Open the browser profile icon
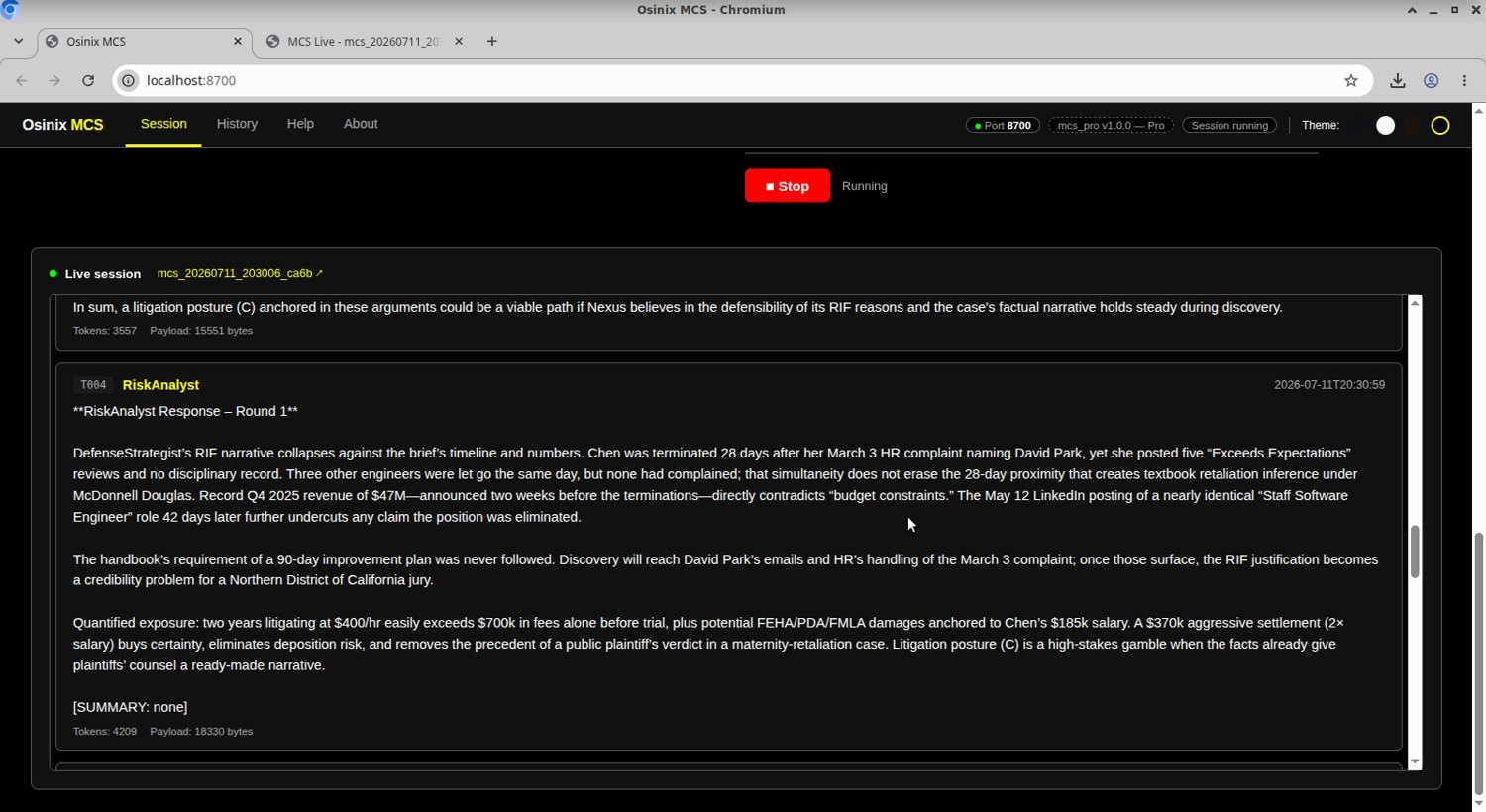 point(1432,81)
